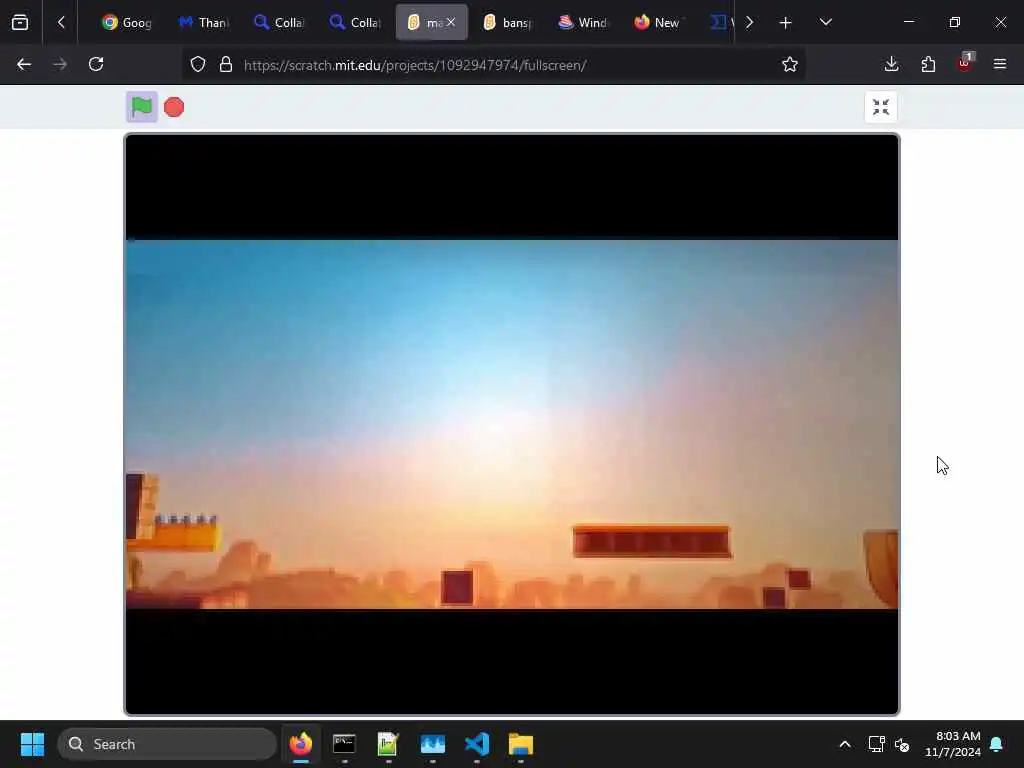Open the Firefox application hamburger menu
This screenshot has height=768, width=1024.
(1000, 64)
